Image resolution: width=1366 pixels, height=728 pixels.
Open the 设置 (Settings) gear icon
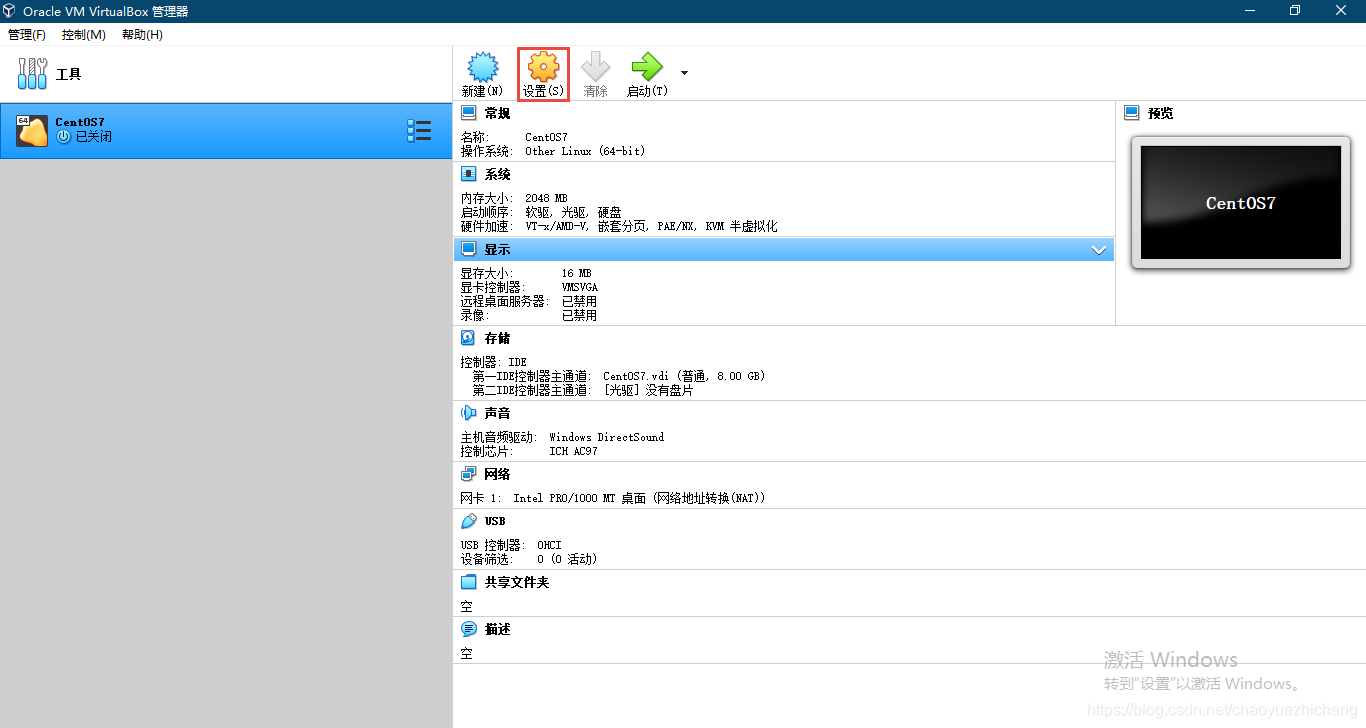click(542, 72)
